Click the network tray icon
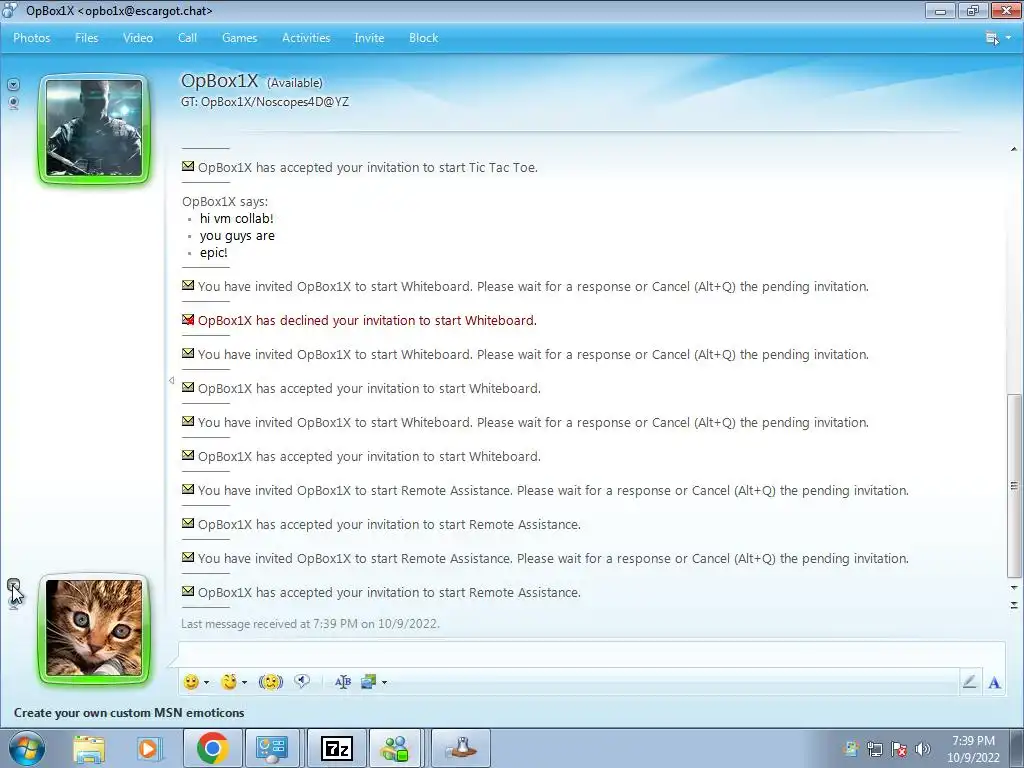Viewport: 1024px width, 768px height. 874,749
